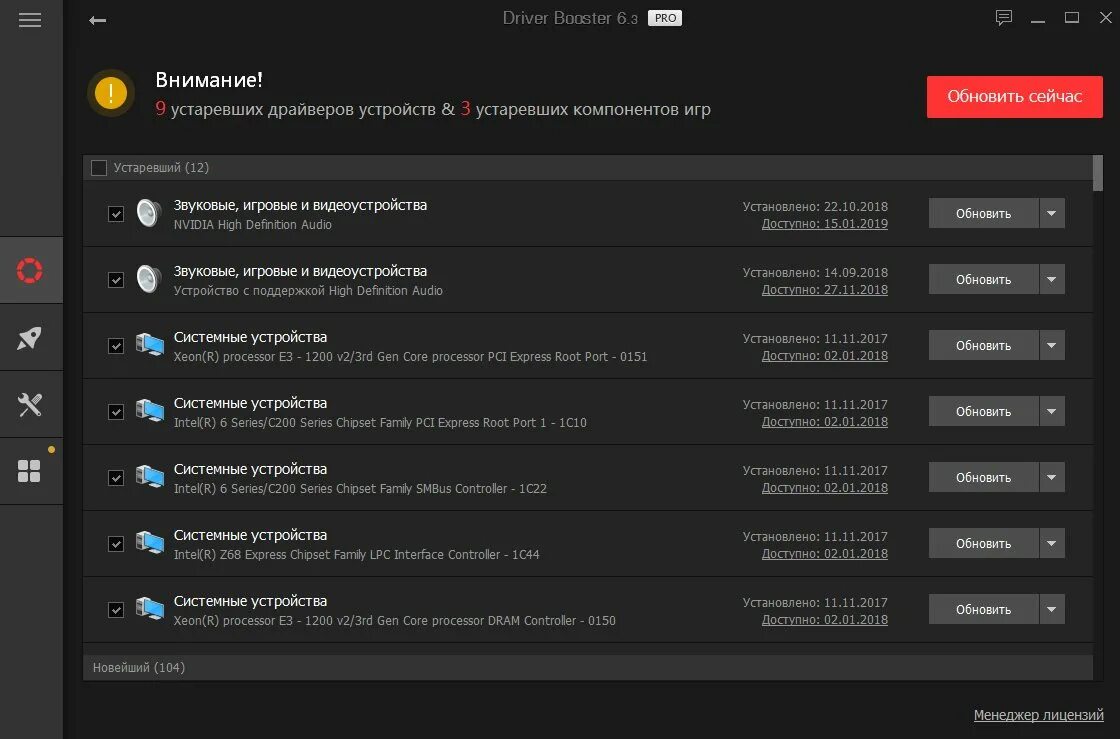
Task: Open update dropdown for High Definition Audio device
Action: (x=1051, y=279)
